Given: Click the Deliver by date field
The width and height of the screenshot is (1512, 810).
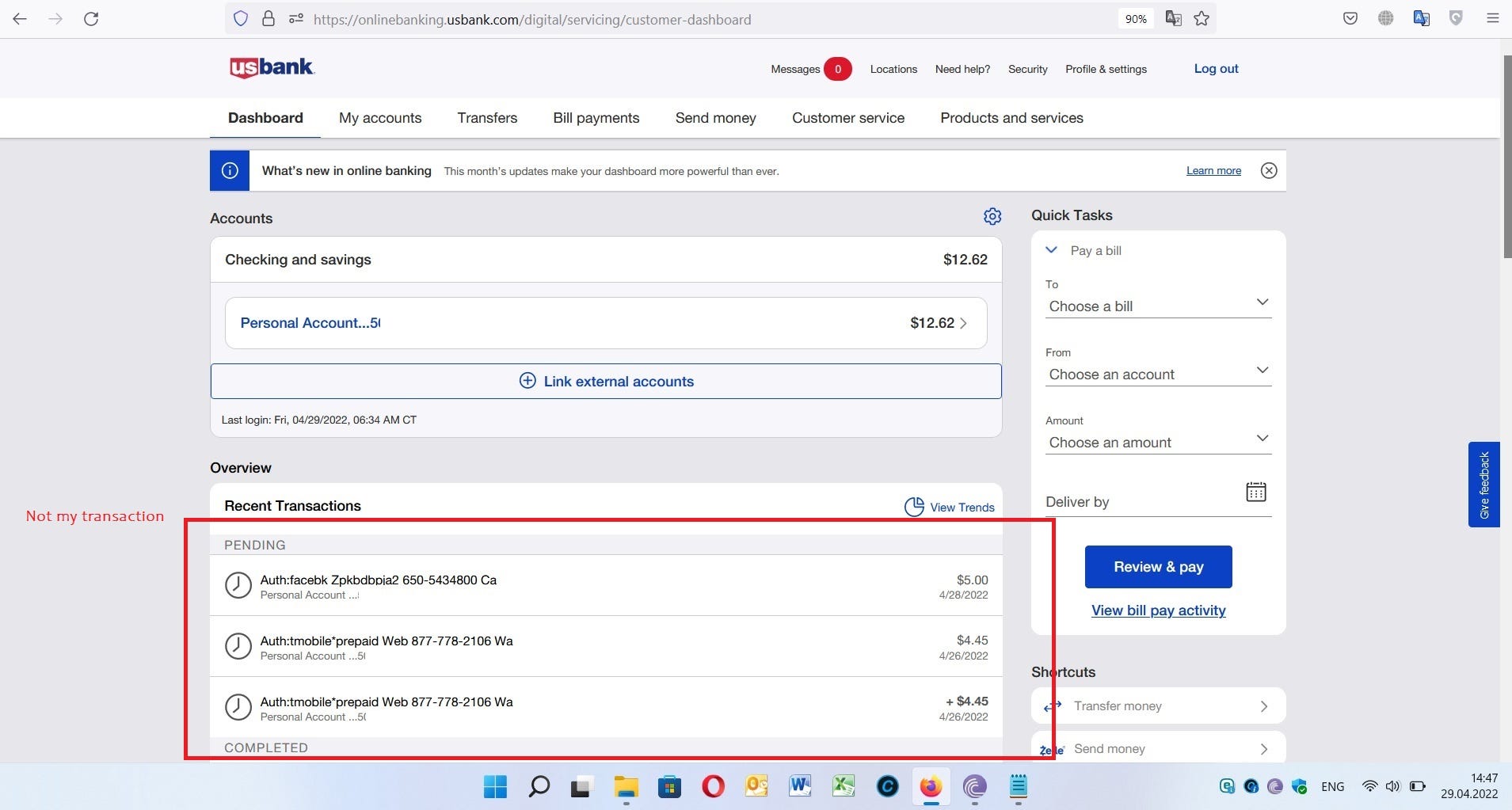Looking at the screenshot, I should (x=1159, y=501).
